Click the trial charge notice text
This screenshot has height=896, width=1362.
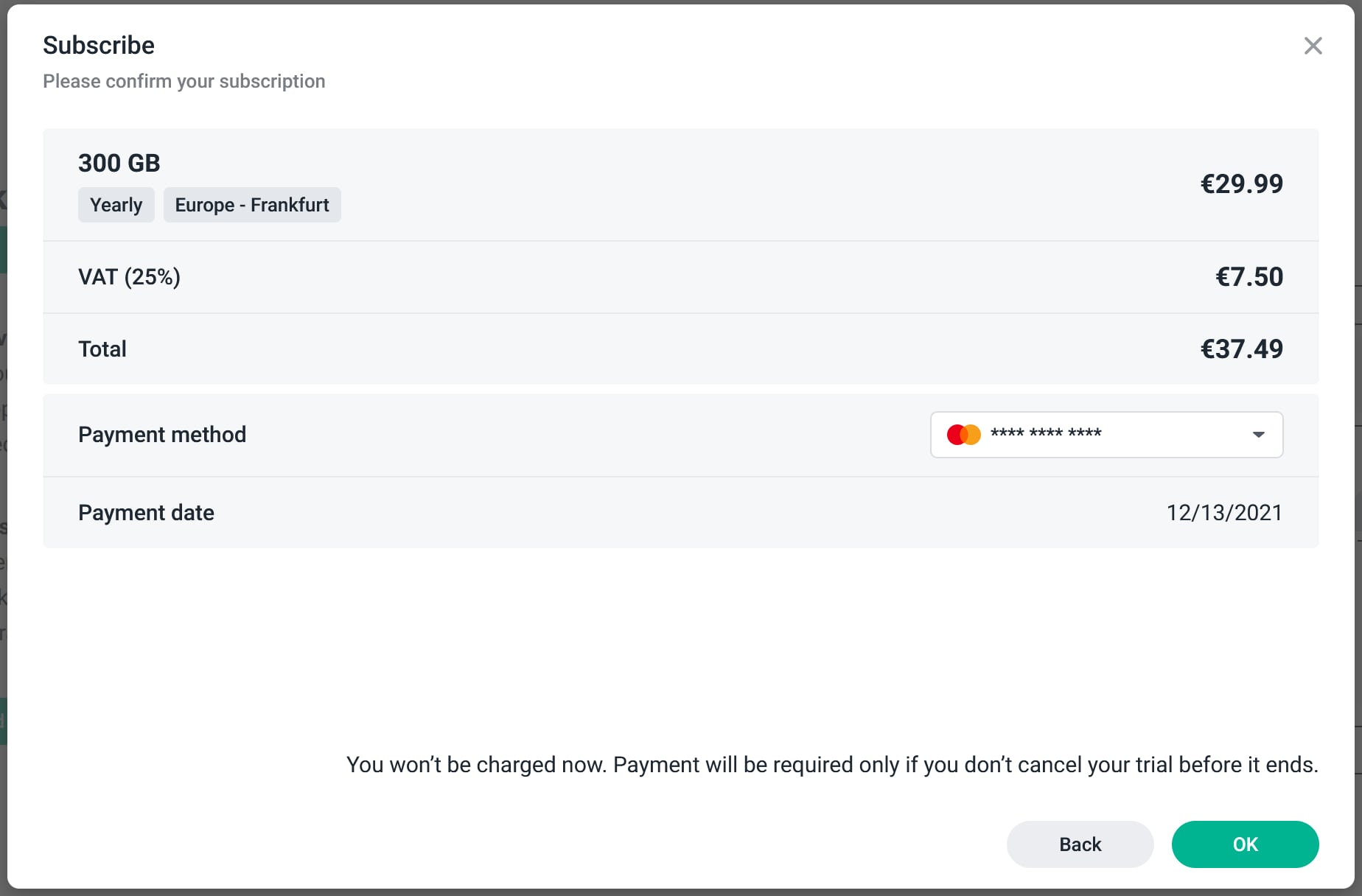point(832,765)
